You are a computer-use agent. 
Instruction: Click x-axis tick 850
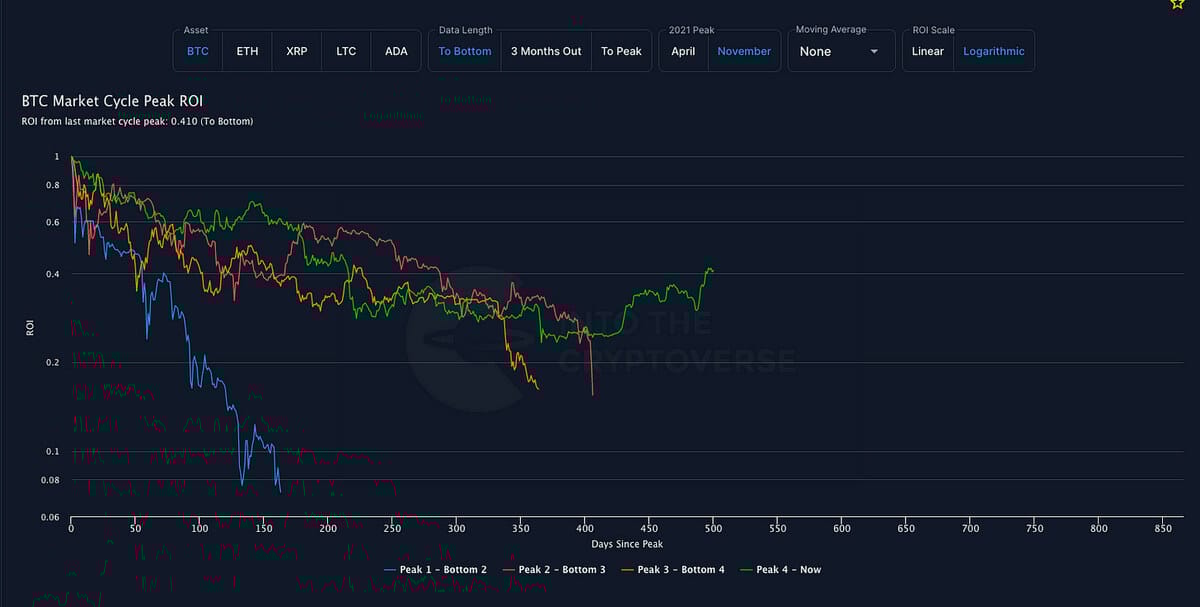tap(1163, 527)
